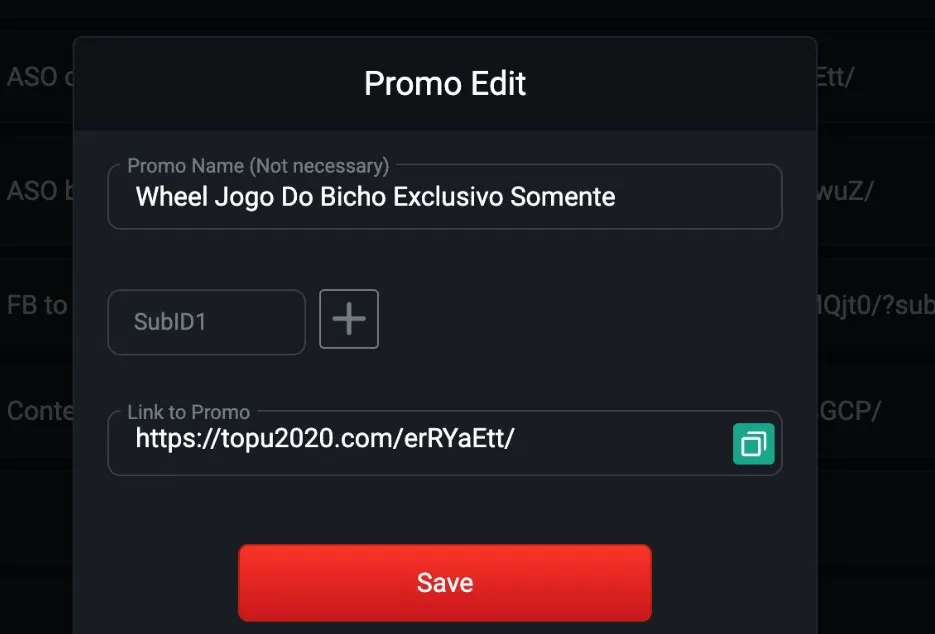This screenshot has height=634, width=935.
Task: Click the word "Somente" in promo name
Action: pyautogui.click(x=563, y=197)
